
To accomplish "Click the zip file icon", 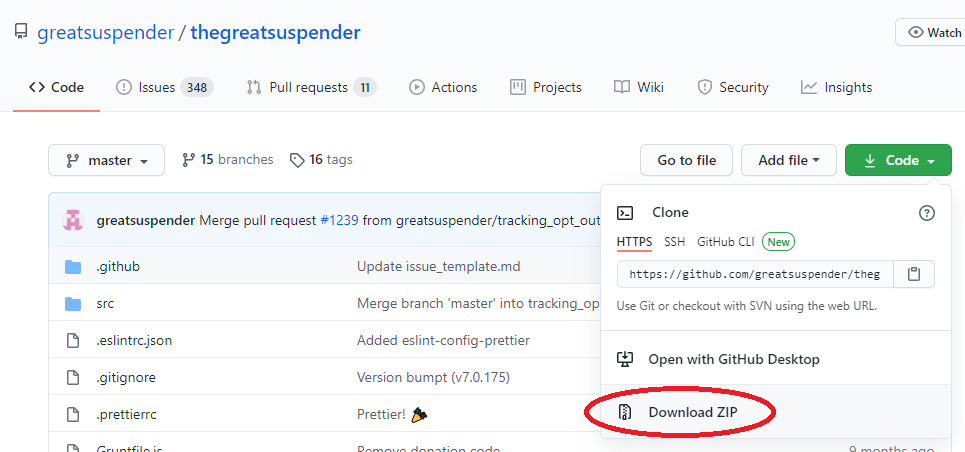I will (x=625, y=412).
